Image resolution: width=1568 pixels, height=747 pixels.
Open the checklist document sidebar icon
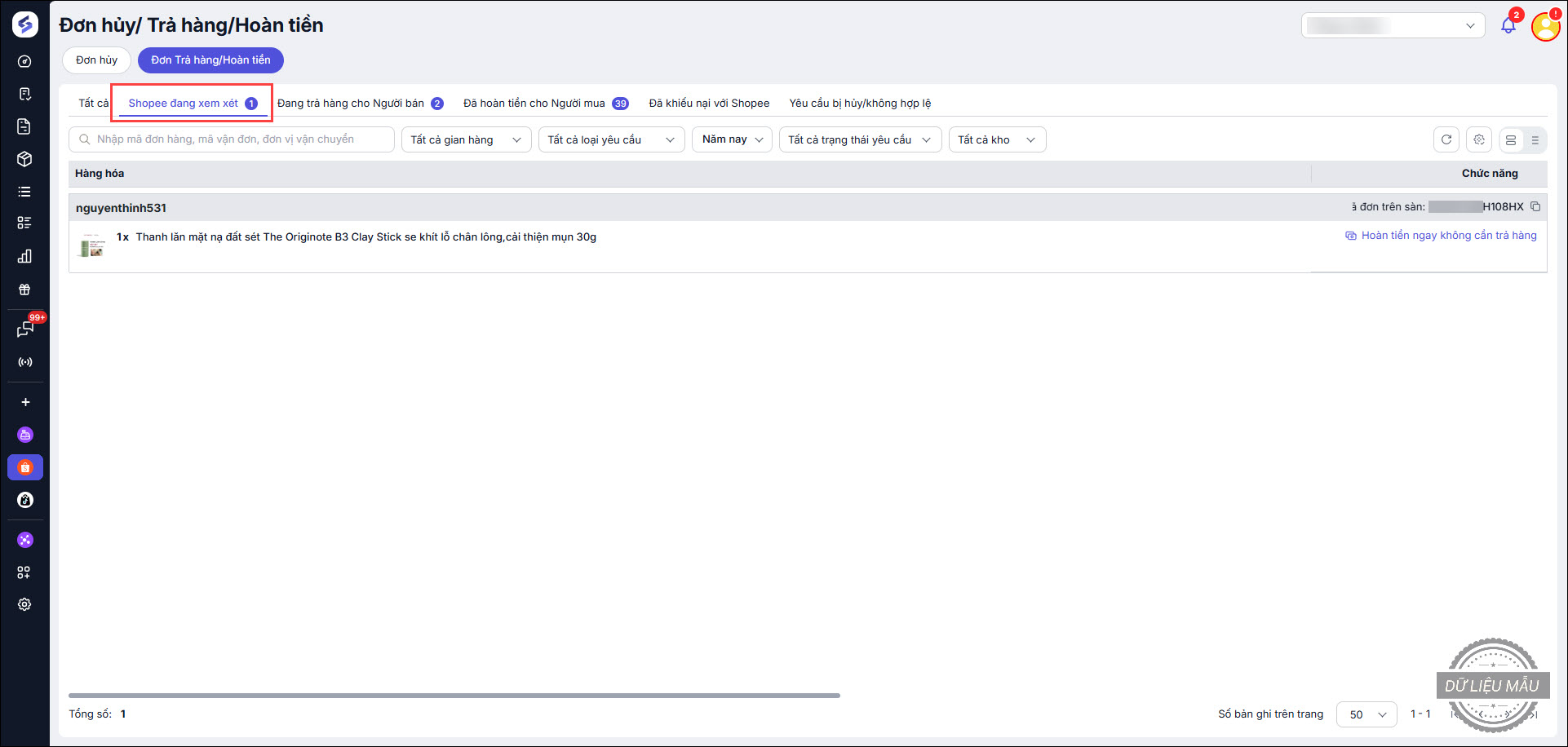pos(24,94)
